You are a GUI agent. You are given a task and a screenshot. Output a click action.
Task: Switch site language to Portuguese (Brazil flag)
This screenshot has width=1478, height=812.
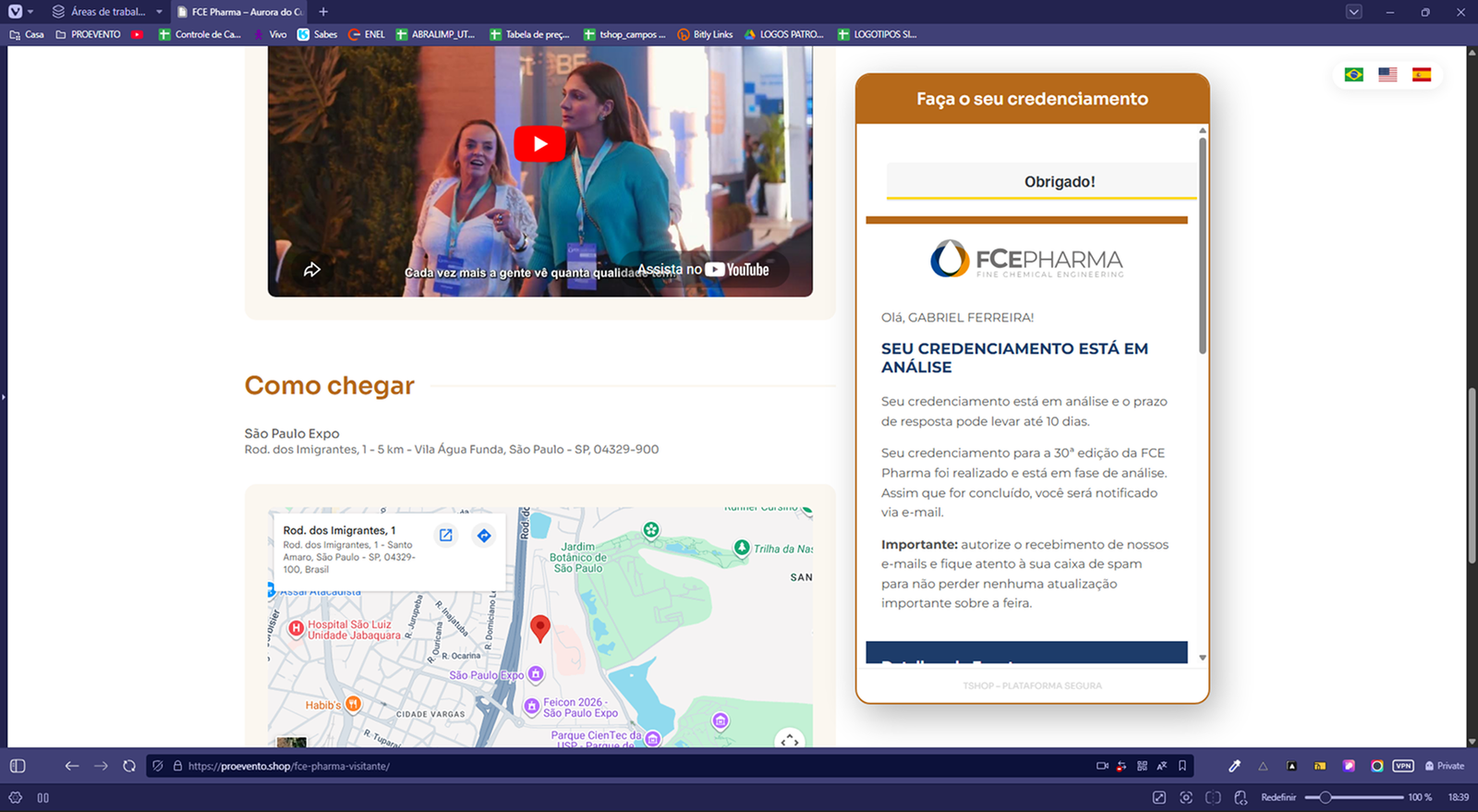1354,75
